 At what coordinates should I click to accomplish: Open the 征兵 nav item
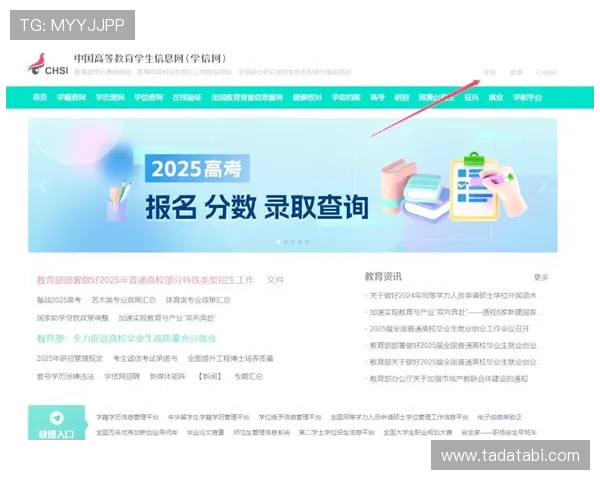click(x=471, y=97)
